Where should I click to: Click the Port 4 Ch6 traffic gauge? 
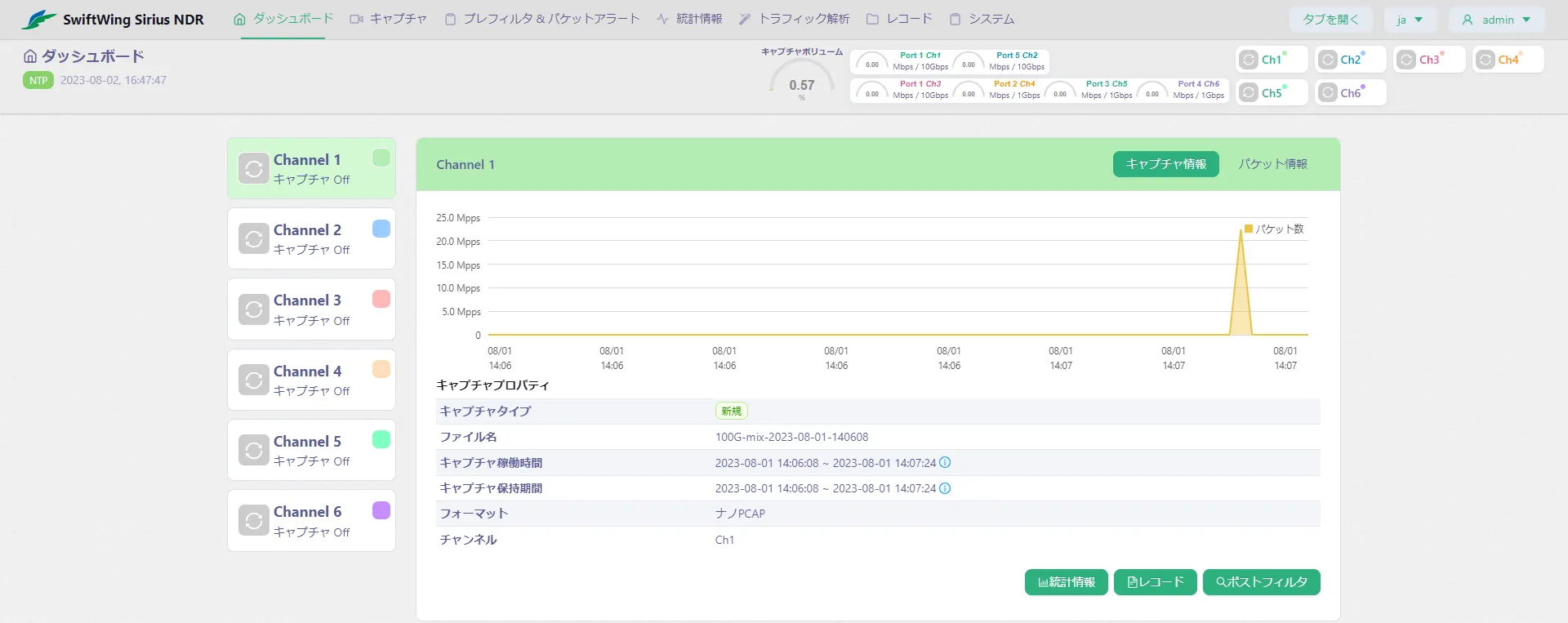coord(1152,91)
